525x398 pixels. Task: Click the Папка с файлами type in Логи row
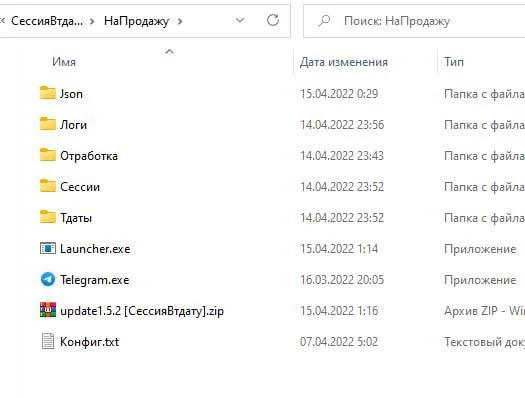click(x=484, y=125)
